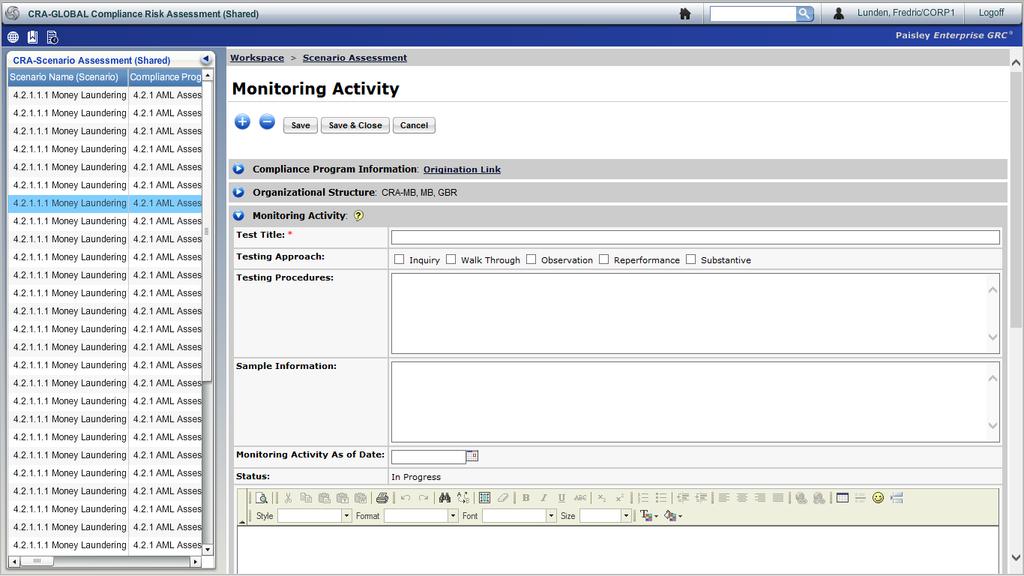Image resolution: width=1024 pixels, height=576 pixels.
Task: Collapse the editor toolbar handle arrow
Action: (x=242, y=521)
